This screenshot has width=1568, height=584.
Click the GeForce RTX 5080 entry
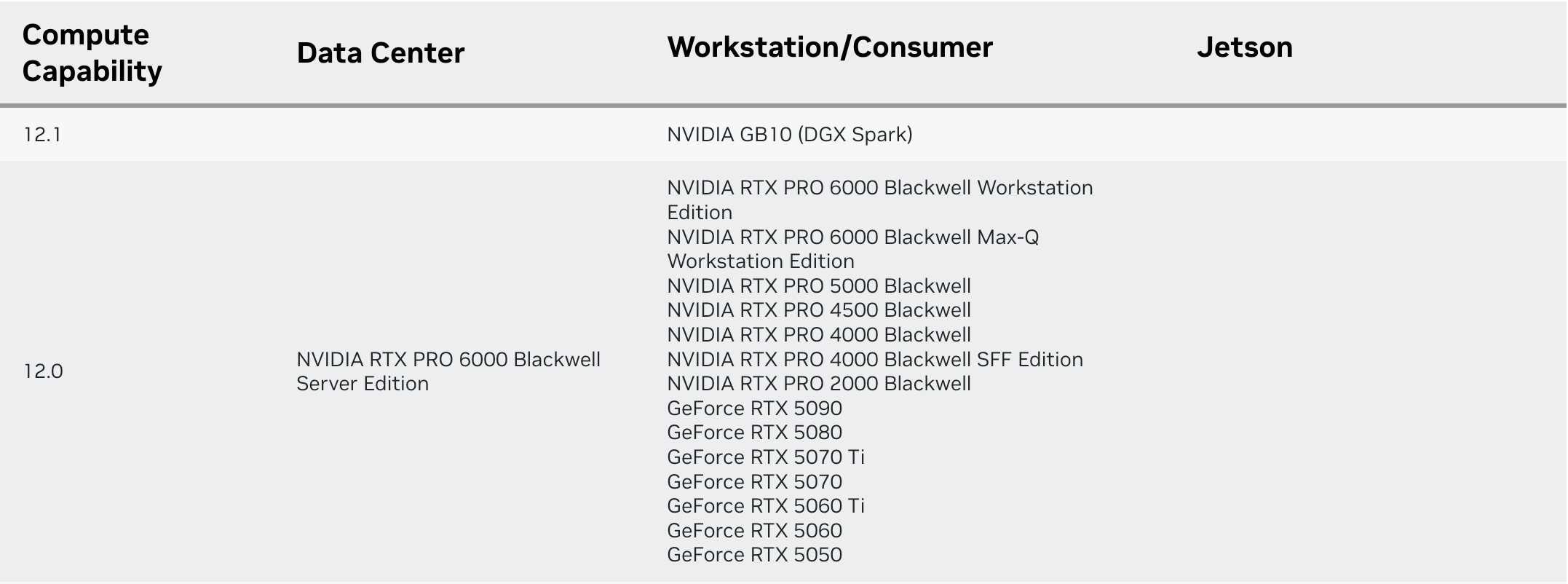click(x=754, y=433)
